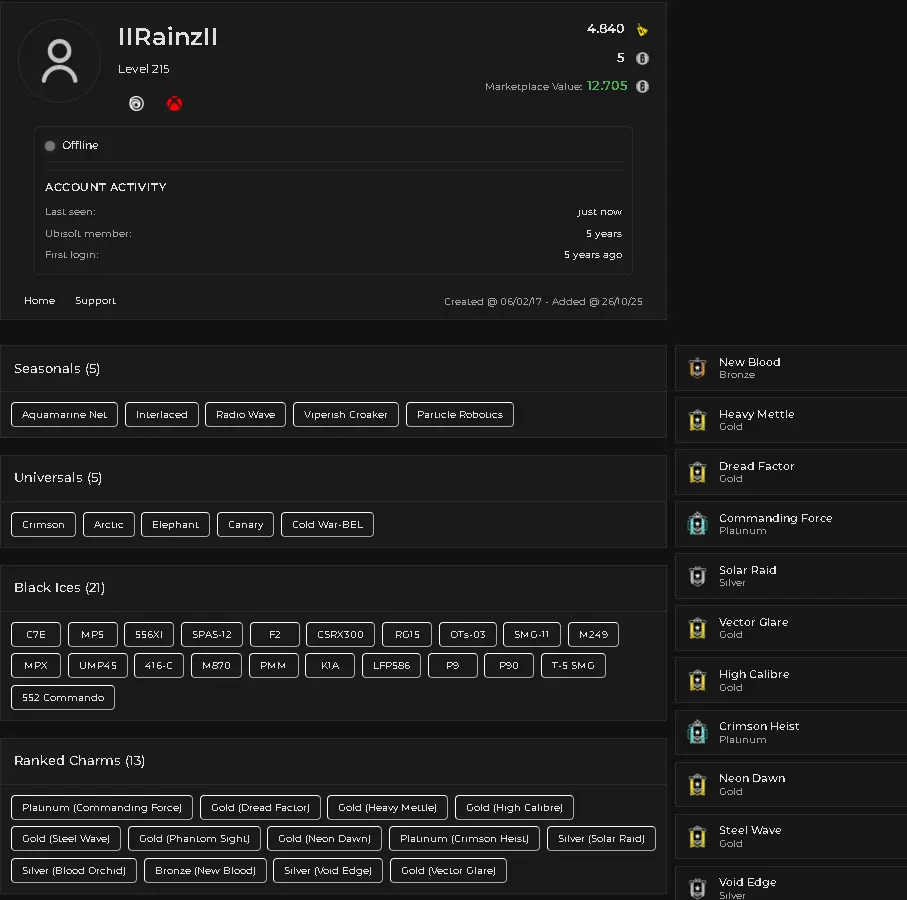The height and width of the screenshot is (900, 907).
Task: Click the profile avatar icon
Action: click(x=59, y=61)
